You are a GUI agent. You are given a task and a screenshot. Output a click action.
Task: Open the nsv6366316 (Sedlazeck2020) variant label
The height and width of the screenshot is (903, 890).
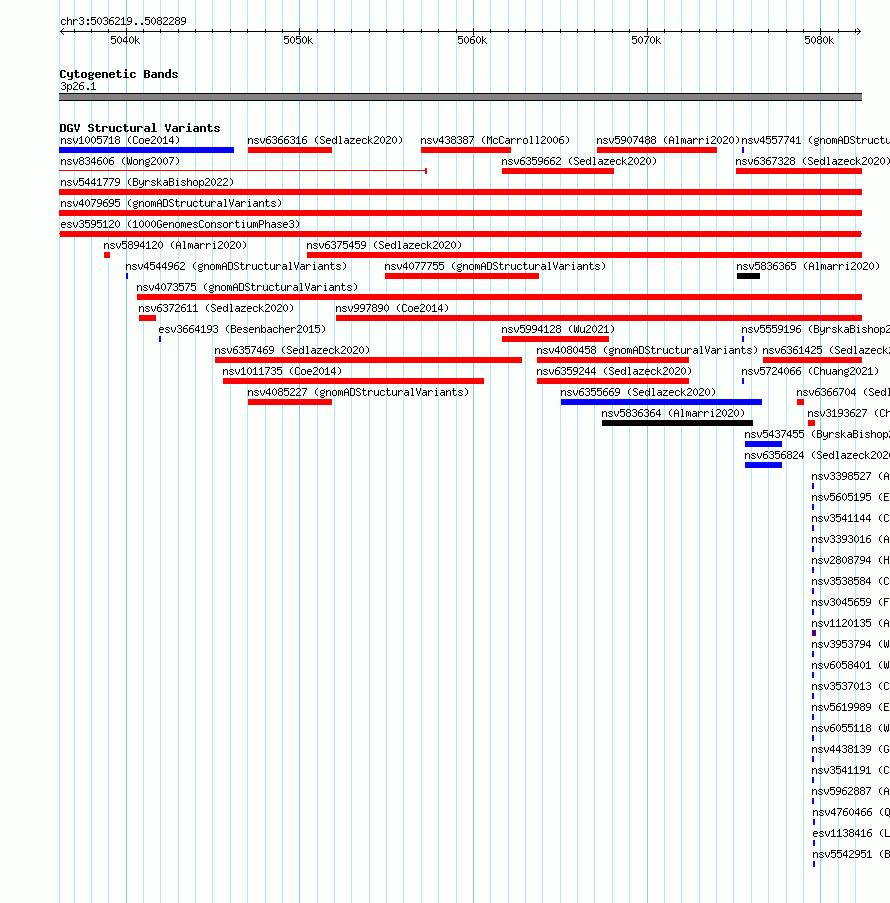click(325, 141)
